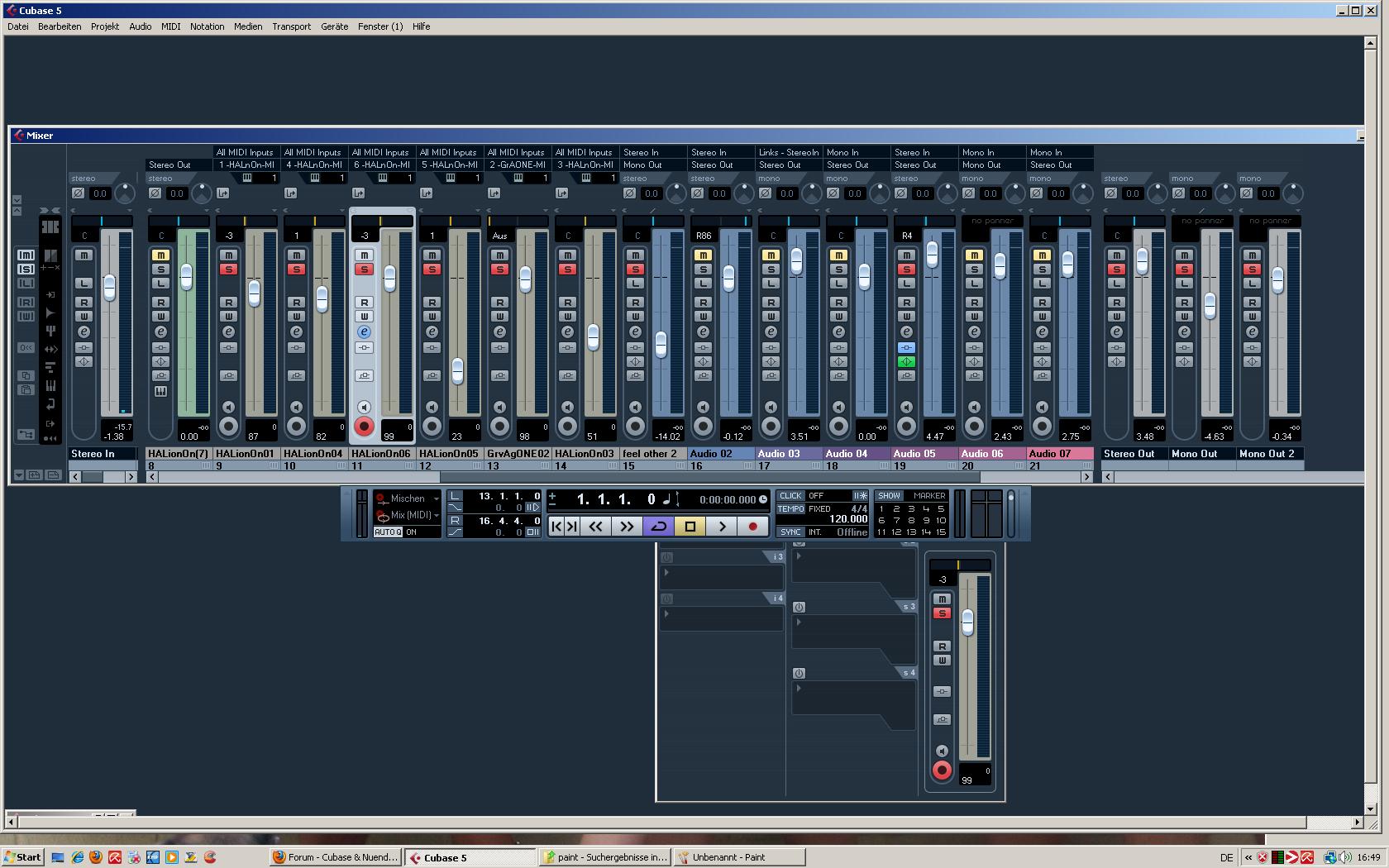Click the 120.000 tempo value field
This screenshot has width=1389, height=868.
847,519
